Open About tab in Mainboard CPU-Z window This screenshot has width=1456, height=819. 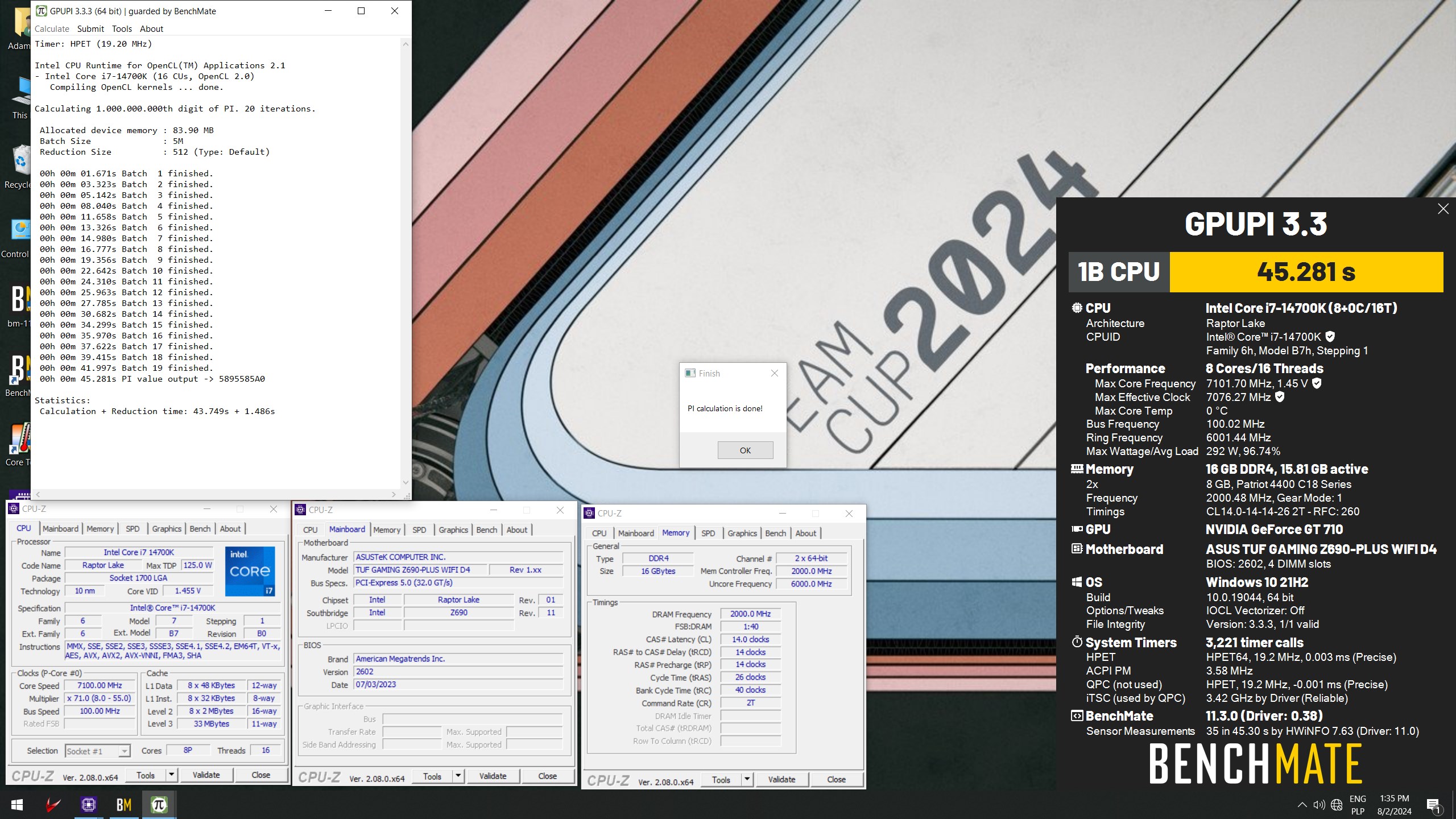pos(517,530)
